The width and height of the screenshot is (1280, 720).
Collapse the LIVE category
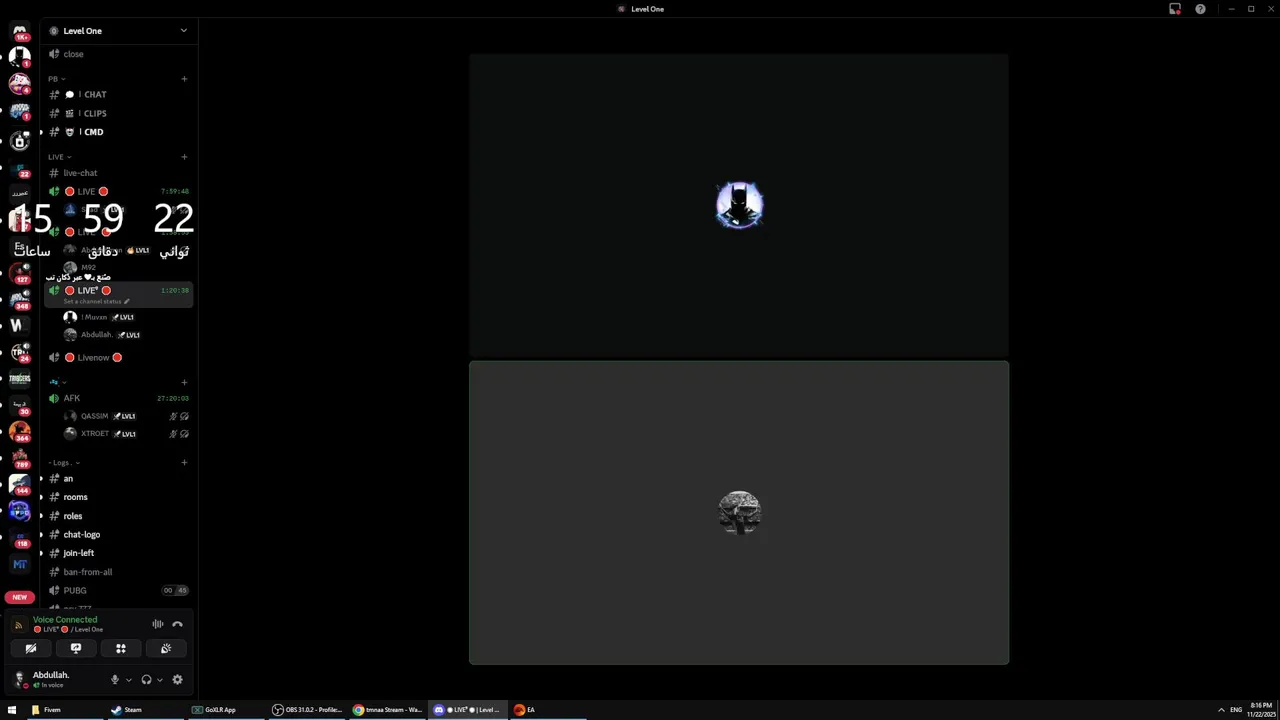59,157
